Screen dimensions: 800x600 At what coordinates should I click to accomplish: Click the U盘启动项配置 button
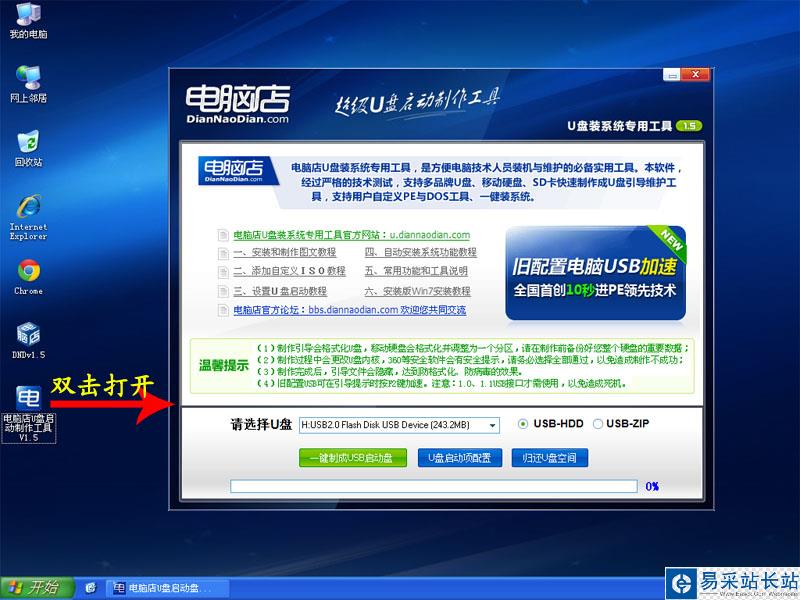click(460, 458)
